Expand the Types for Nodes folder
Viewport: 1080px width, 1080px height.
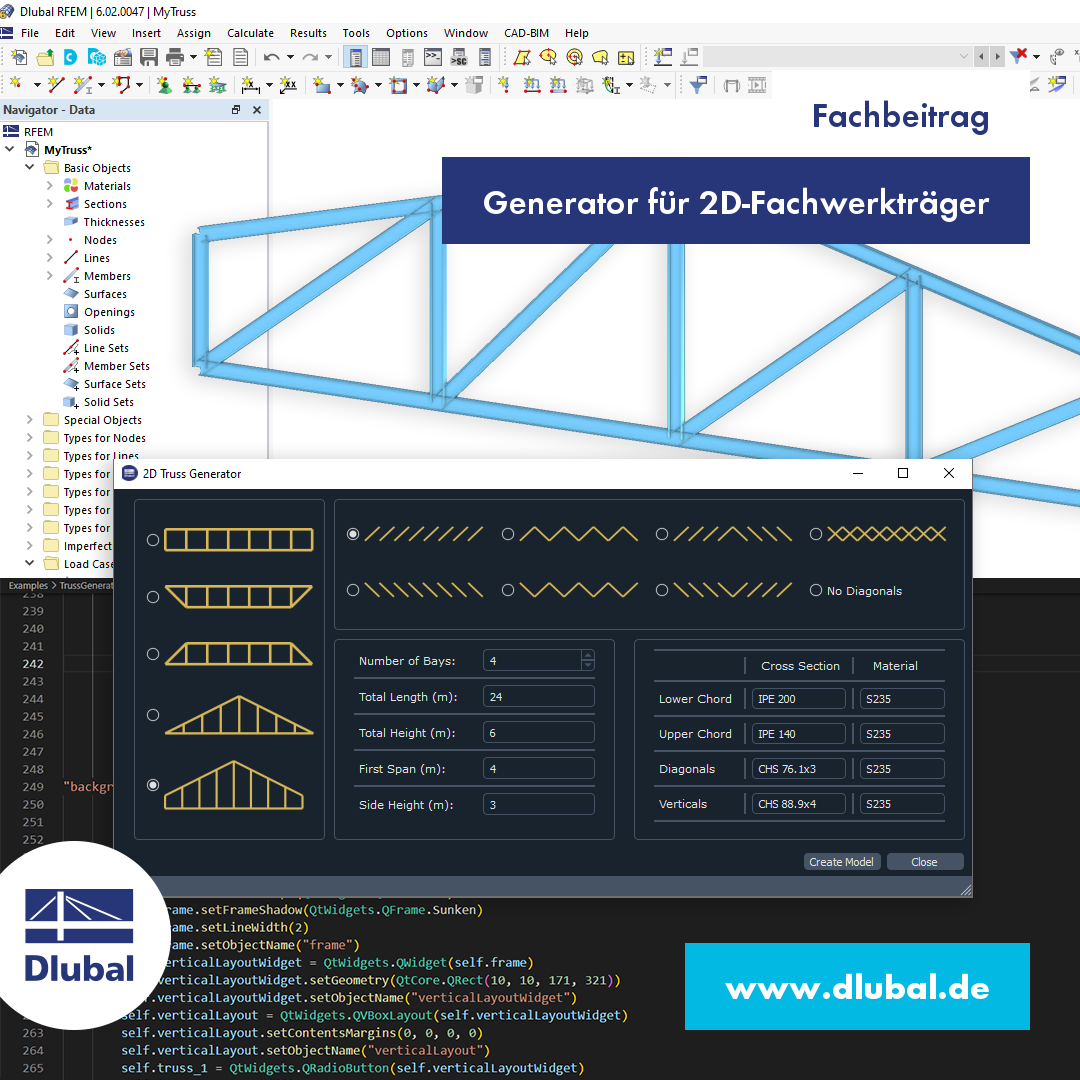(x=30, y=437)
